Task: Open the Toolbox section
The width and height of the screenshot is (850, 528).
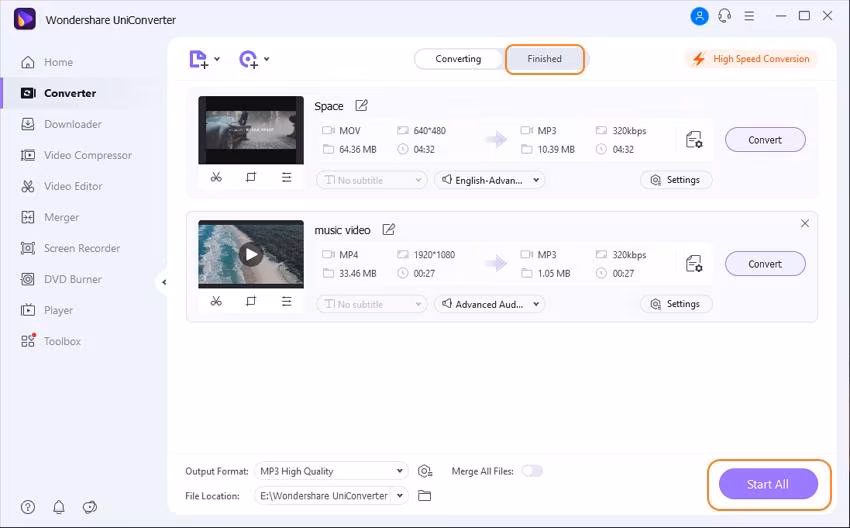Action: pos(50,341)
